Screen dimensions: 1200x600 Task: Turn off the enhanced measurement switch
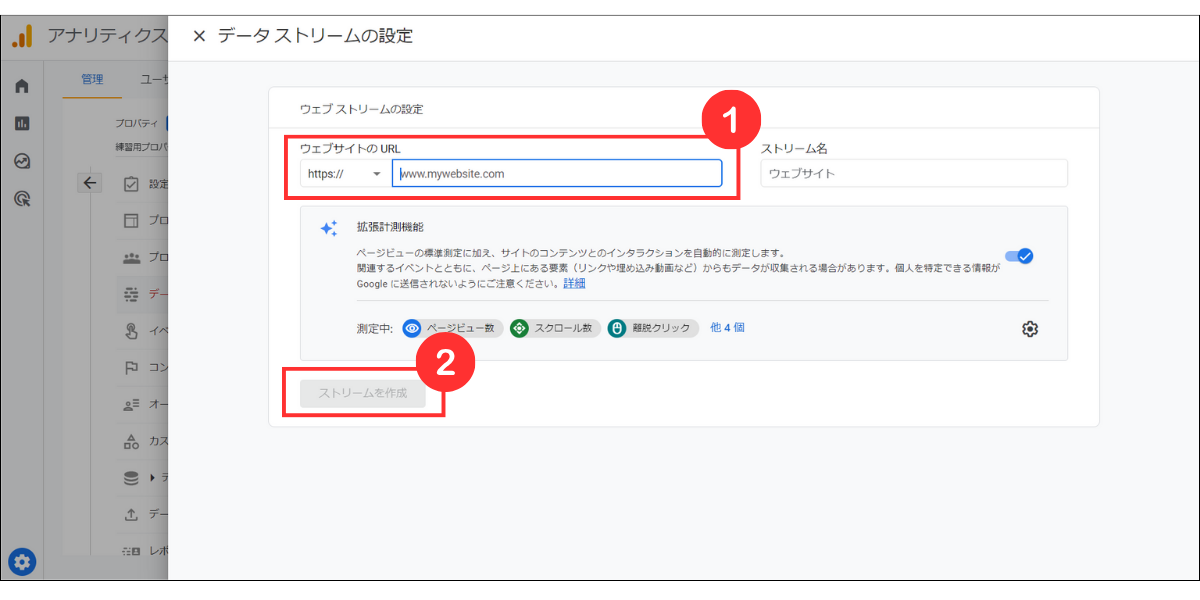coord(1019,256)
